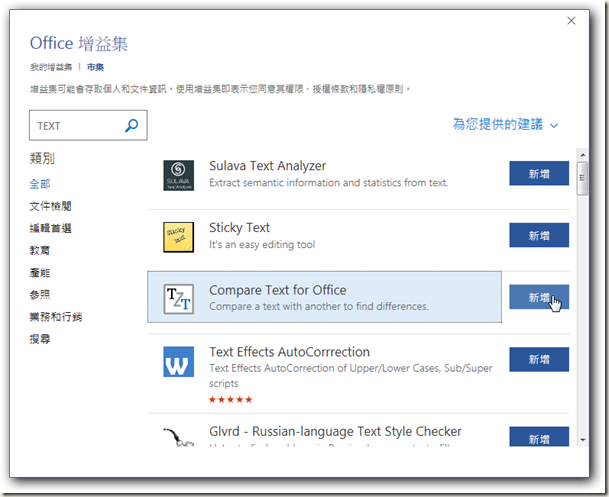Open the 為您提供的建議 sort dropdown

coord(505,124)
